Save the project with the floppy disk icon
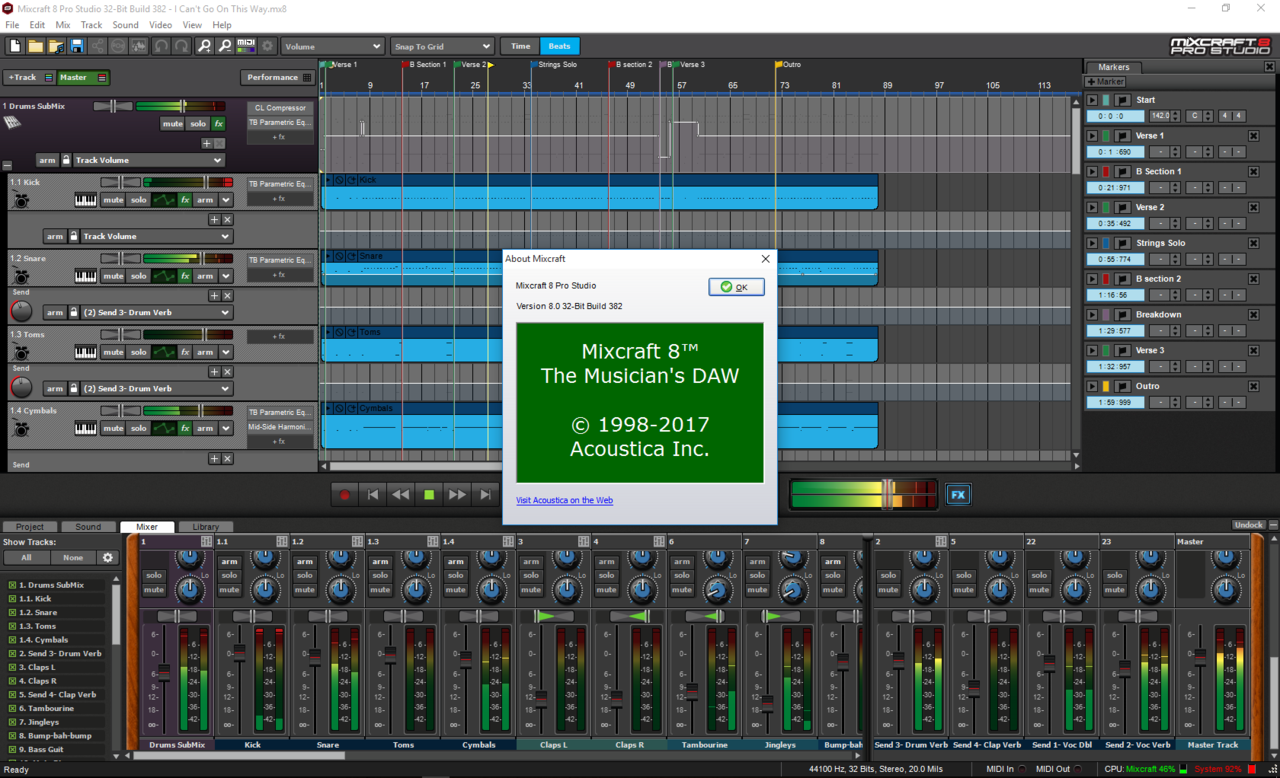Viewport: 1280px width, 778px height. 77,46
